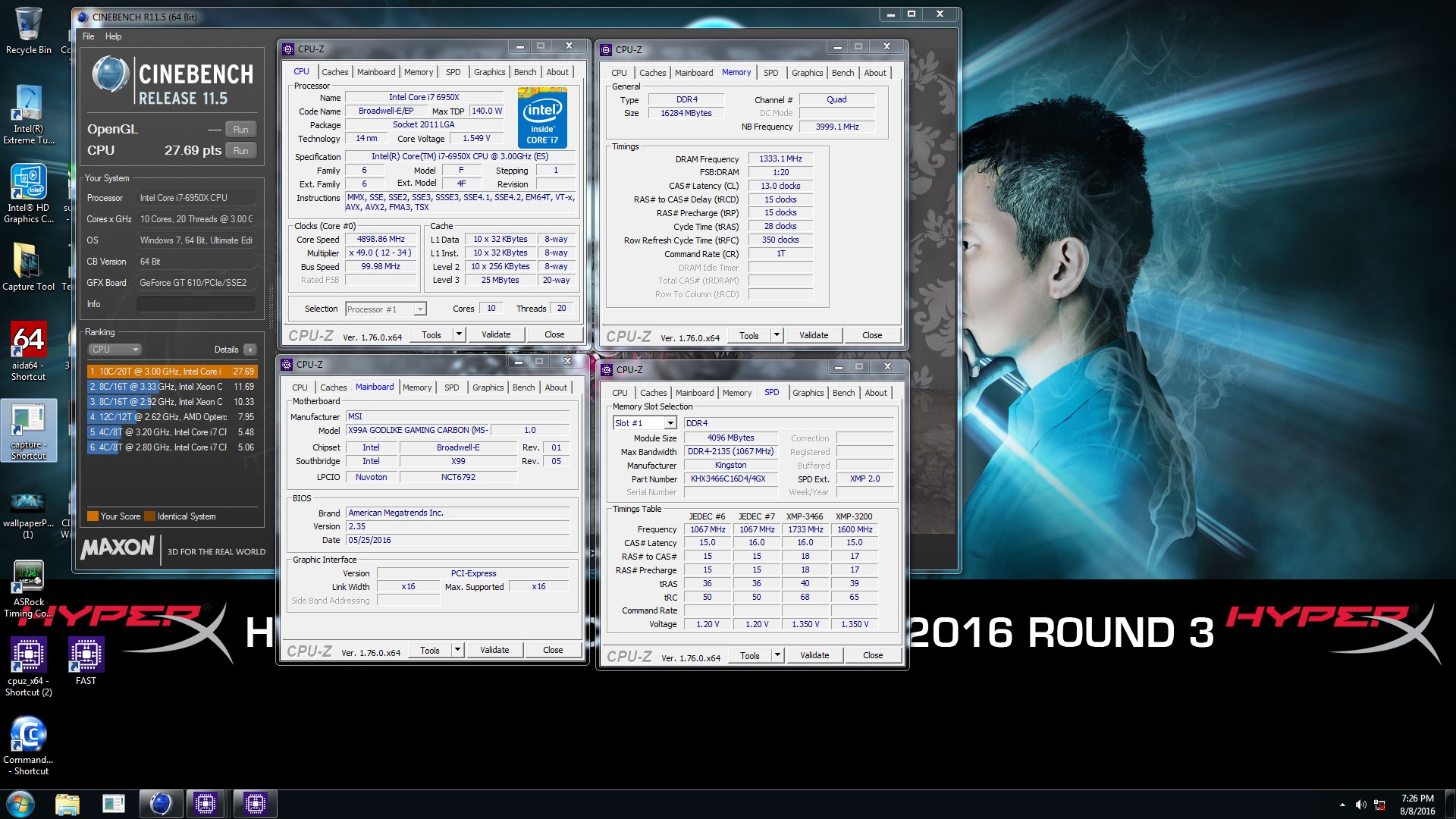Open Bench tab in top-left CPU-Z window

525,72
